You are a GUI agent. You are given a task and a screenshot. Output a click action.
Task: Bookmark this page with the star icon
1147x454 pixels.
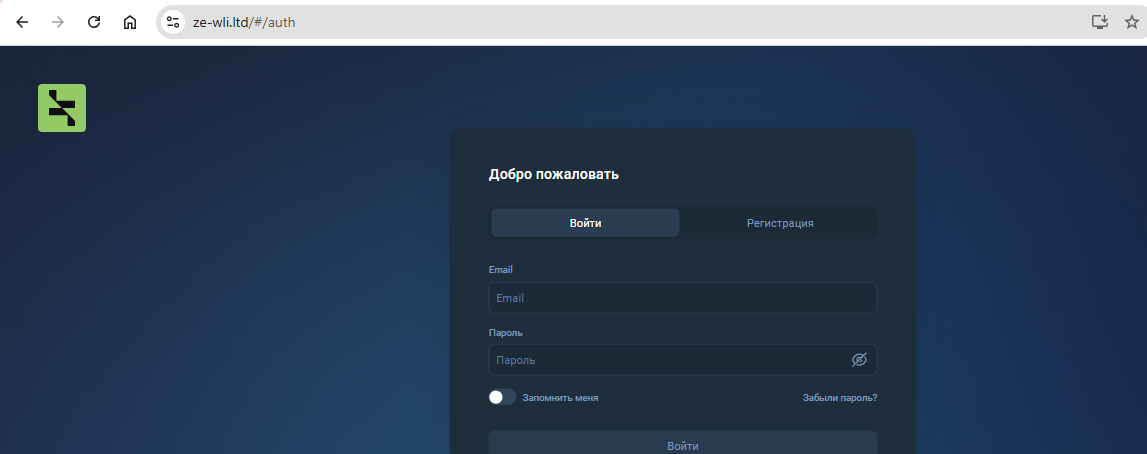point(1131,22)
